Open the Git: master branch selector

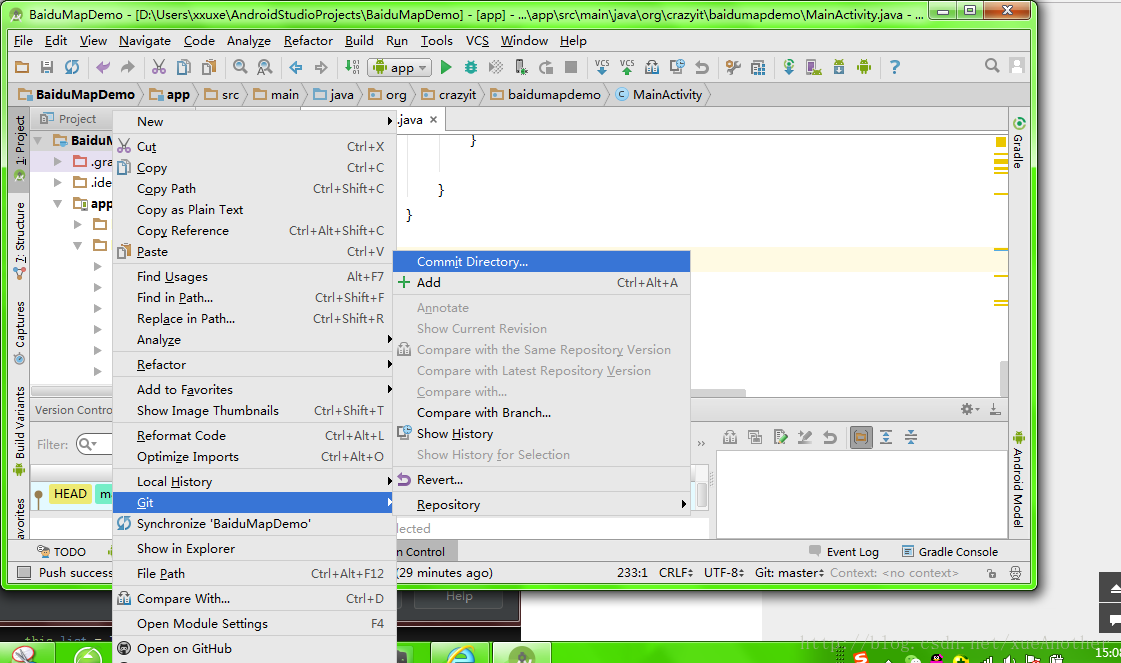(x=789, y=573)
